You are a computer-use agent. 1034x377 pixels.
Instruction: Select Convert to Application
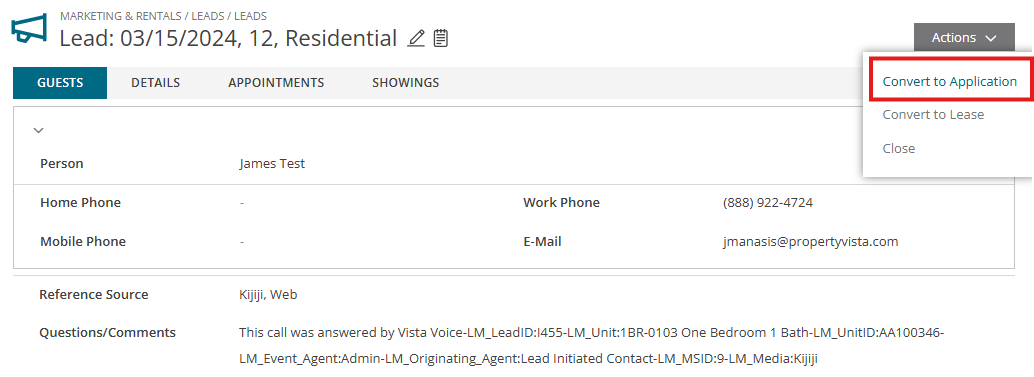coord(950,82)
